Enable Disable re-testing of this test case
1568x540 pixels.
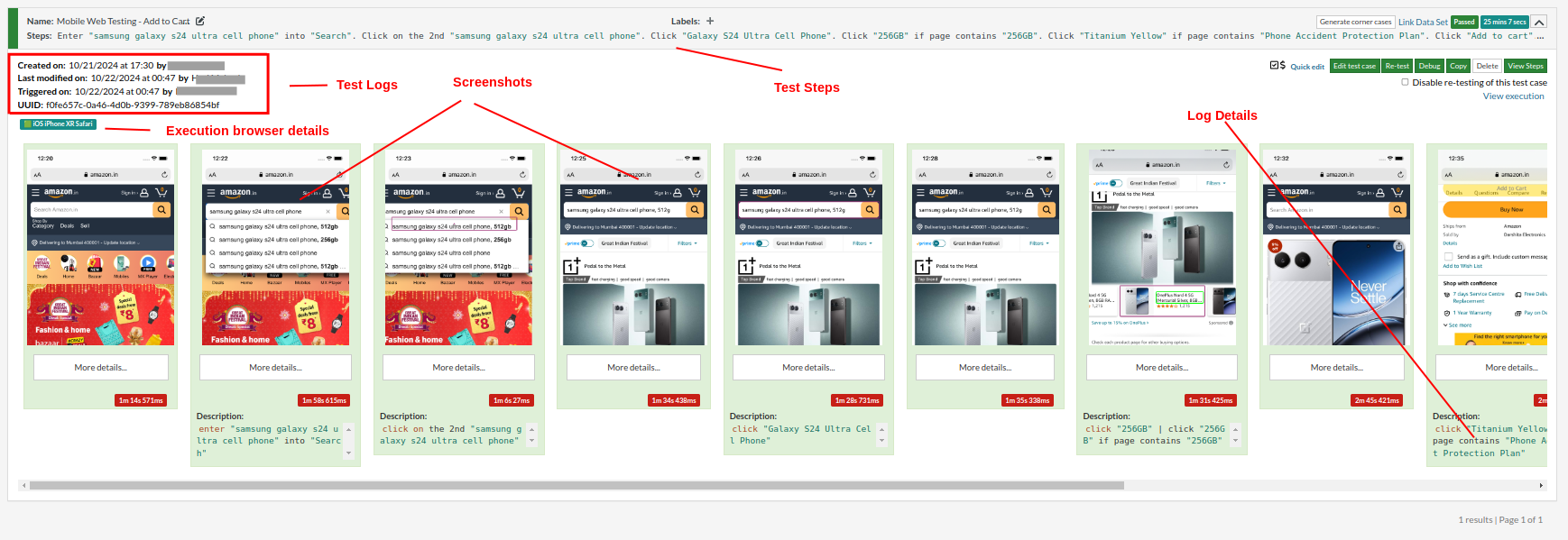(1405, 82)
